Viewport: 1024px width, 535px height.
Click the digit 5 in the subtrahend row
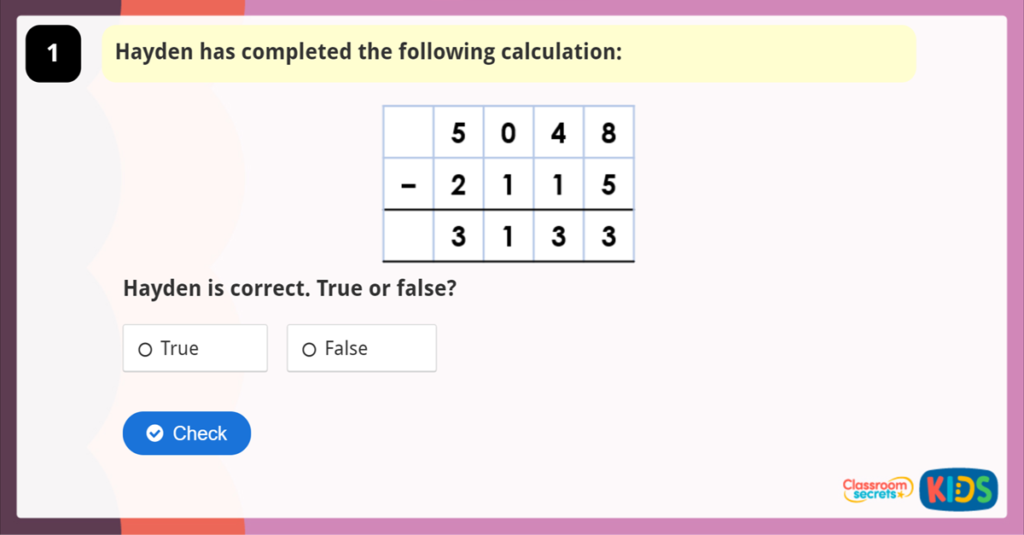pos(608,186)
